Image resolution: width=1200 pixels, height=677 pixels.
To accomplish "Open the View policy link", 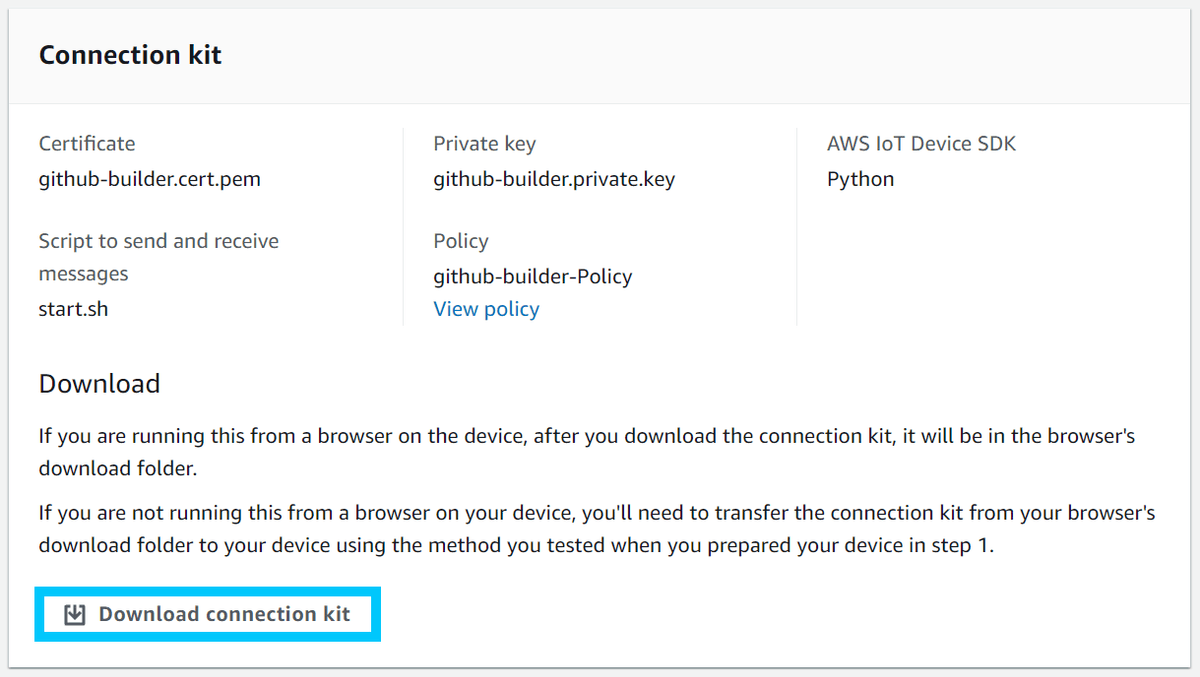I will tap(486, 309).
